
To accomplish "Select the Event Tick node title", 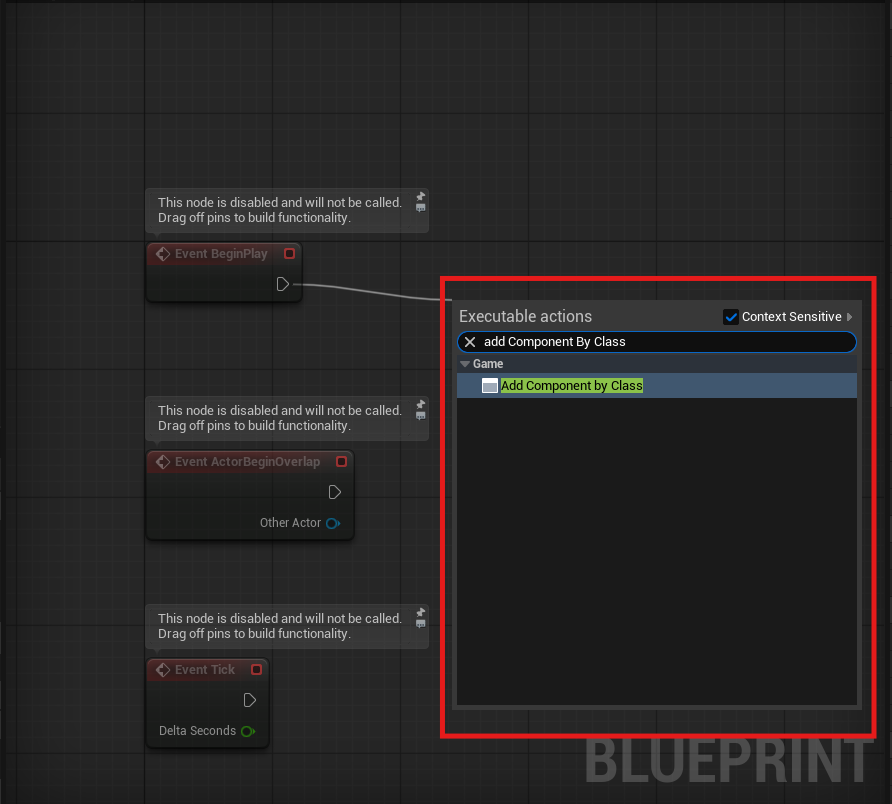I will pos(205,670).
